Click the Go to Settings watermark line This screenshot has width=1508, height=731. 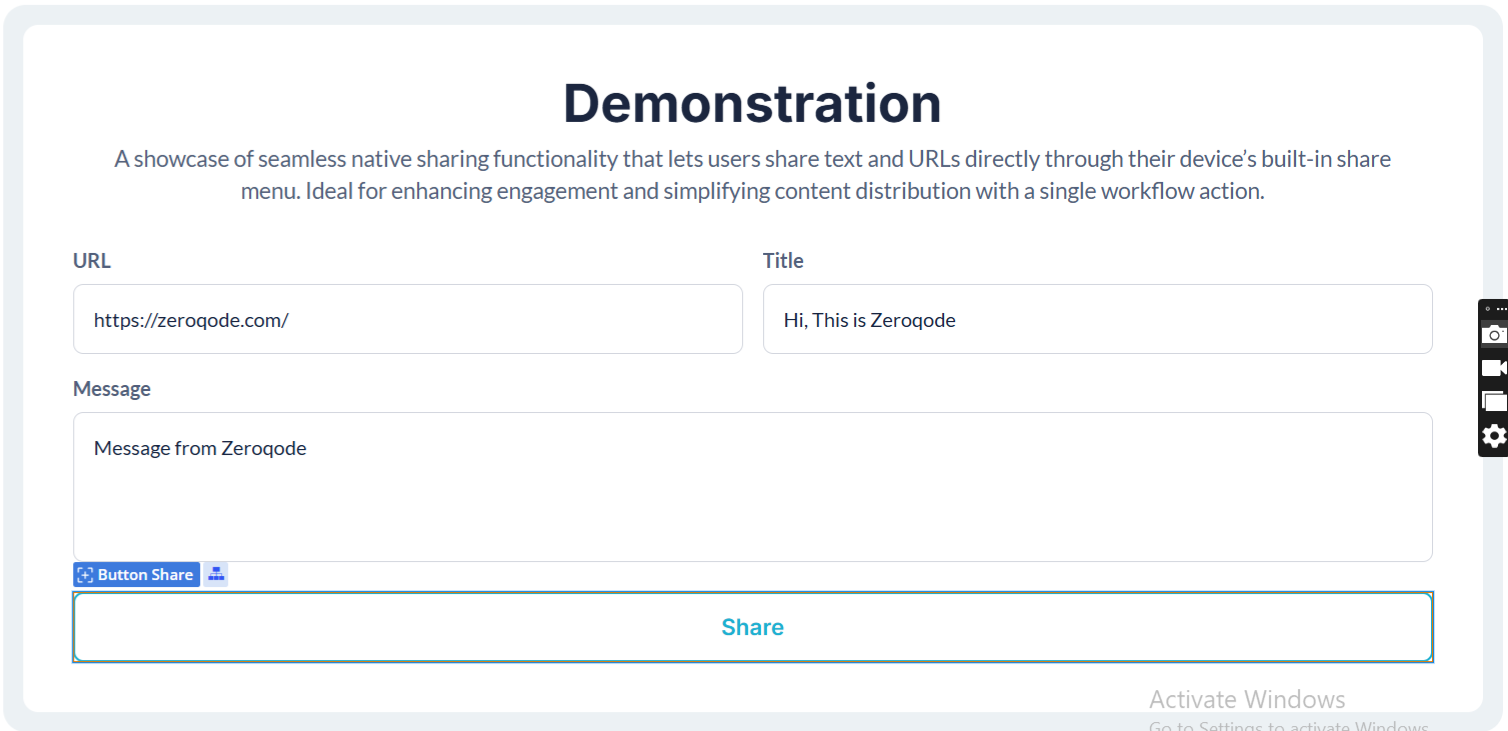(x=1288, y=727)
